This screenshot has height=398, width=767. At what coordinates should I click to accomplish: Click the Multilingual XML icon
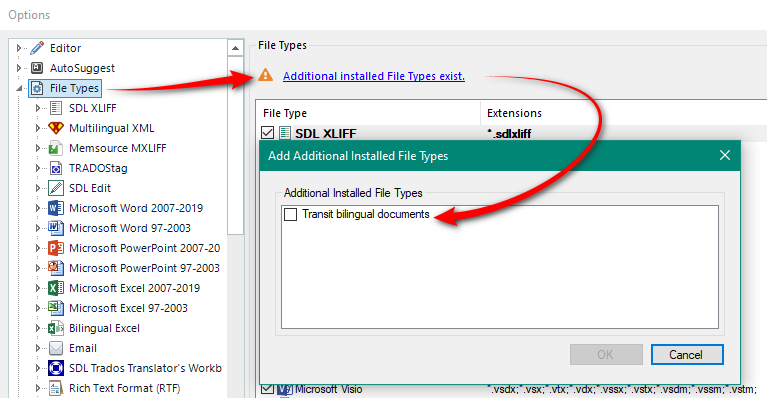56,128
